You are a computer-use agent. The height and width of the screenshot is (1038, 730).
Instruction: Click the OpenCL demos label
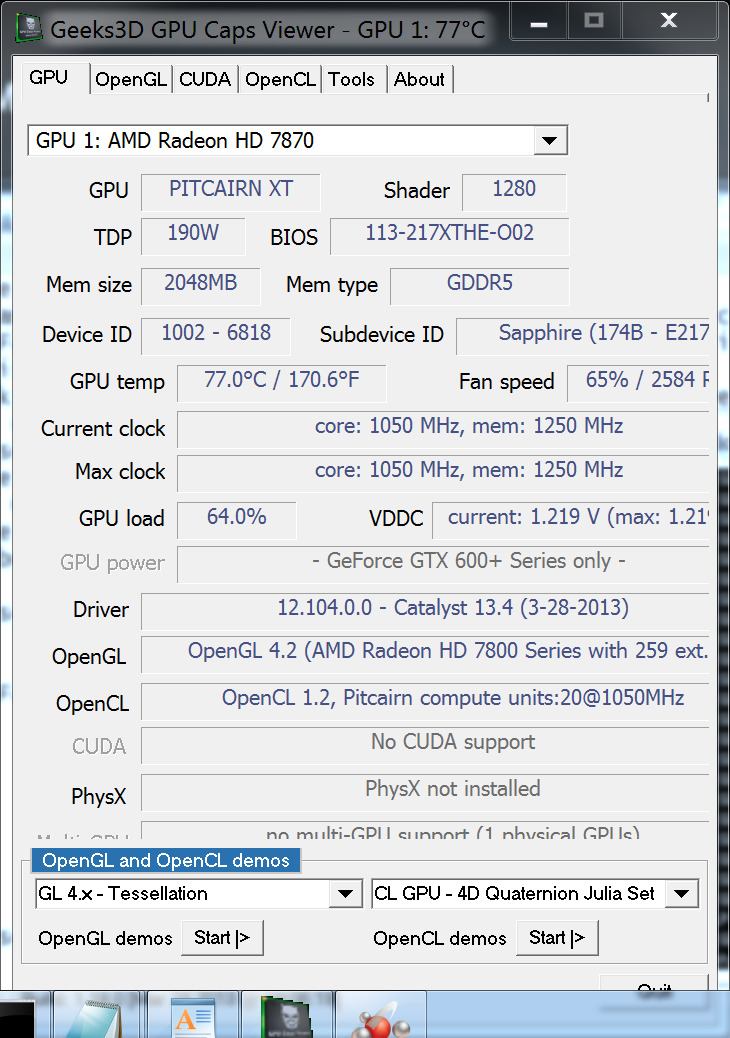[439, 939]
